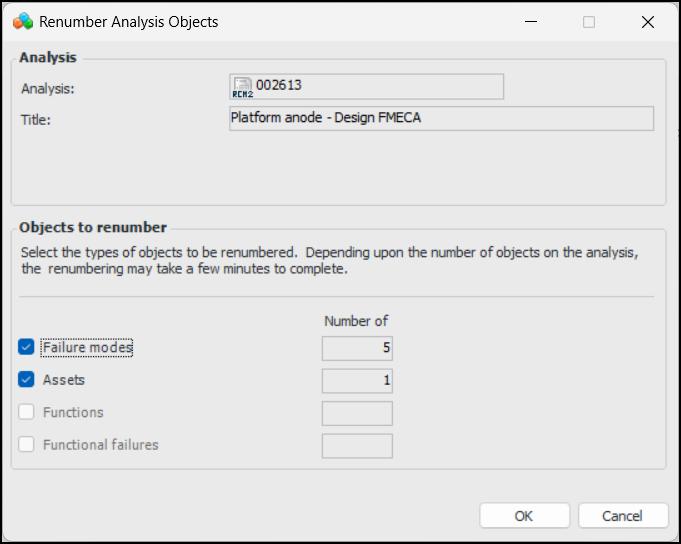Select the Assets count field
This screenshot has width=681, height=544.
click(357, 380)
